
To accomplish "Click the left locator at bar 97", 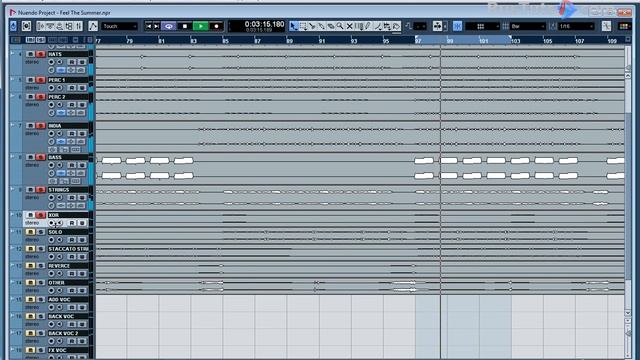I will click(417, 38).
